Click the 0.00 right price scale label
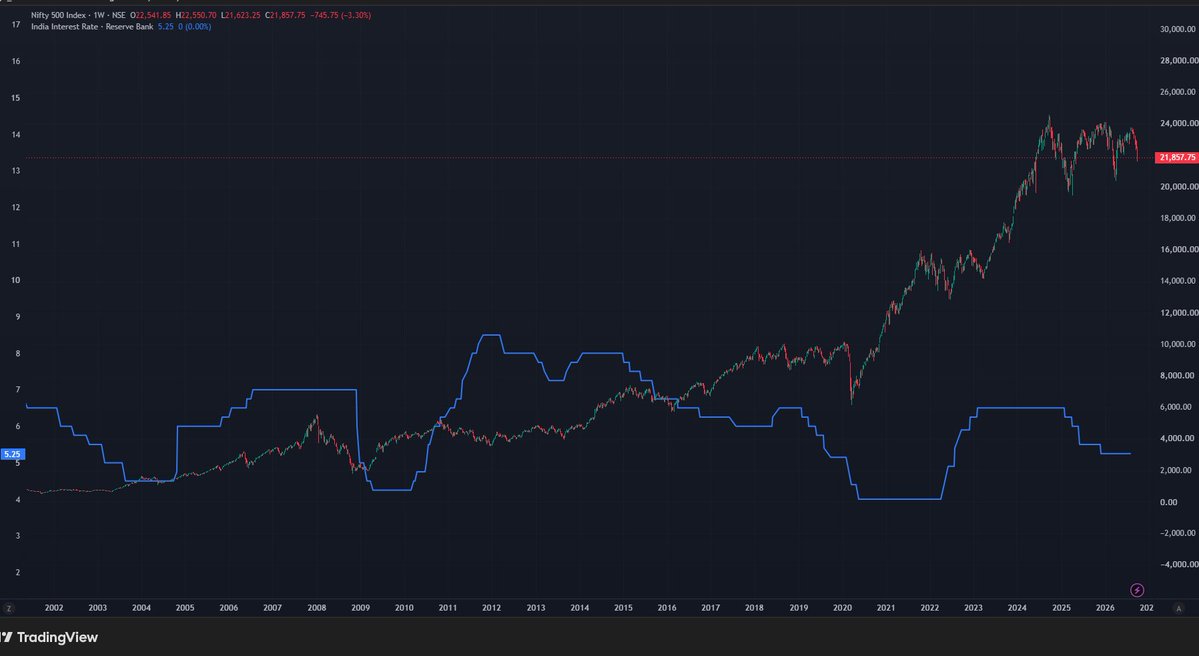 click(1168, 502)
